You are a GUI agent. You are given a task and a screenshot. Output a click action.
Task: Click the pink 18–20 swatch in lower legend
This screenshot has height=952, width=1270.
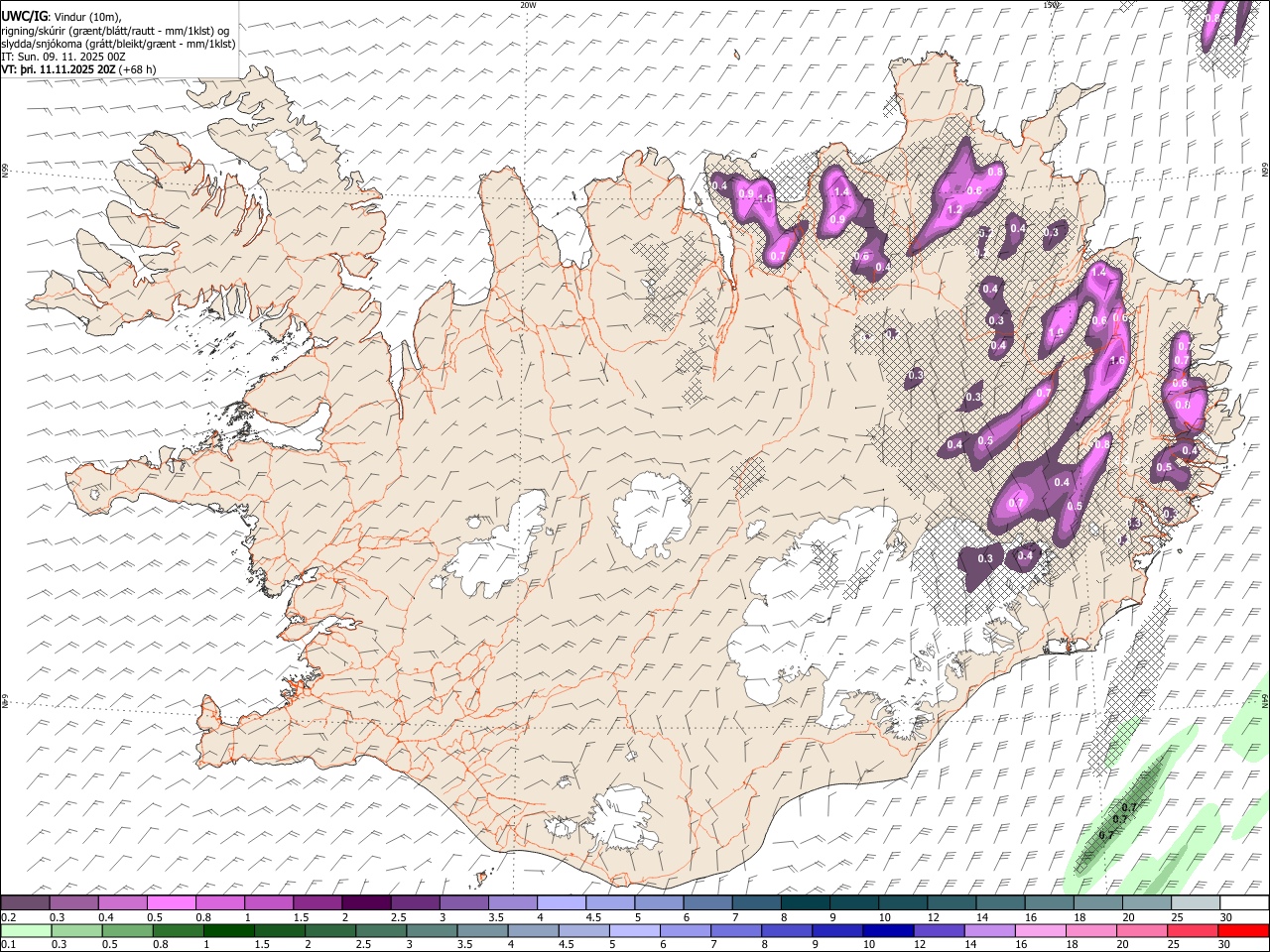point(1089,930)
